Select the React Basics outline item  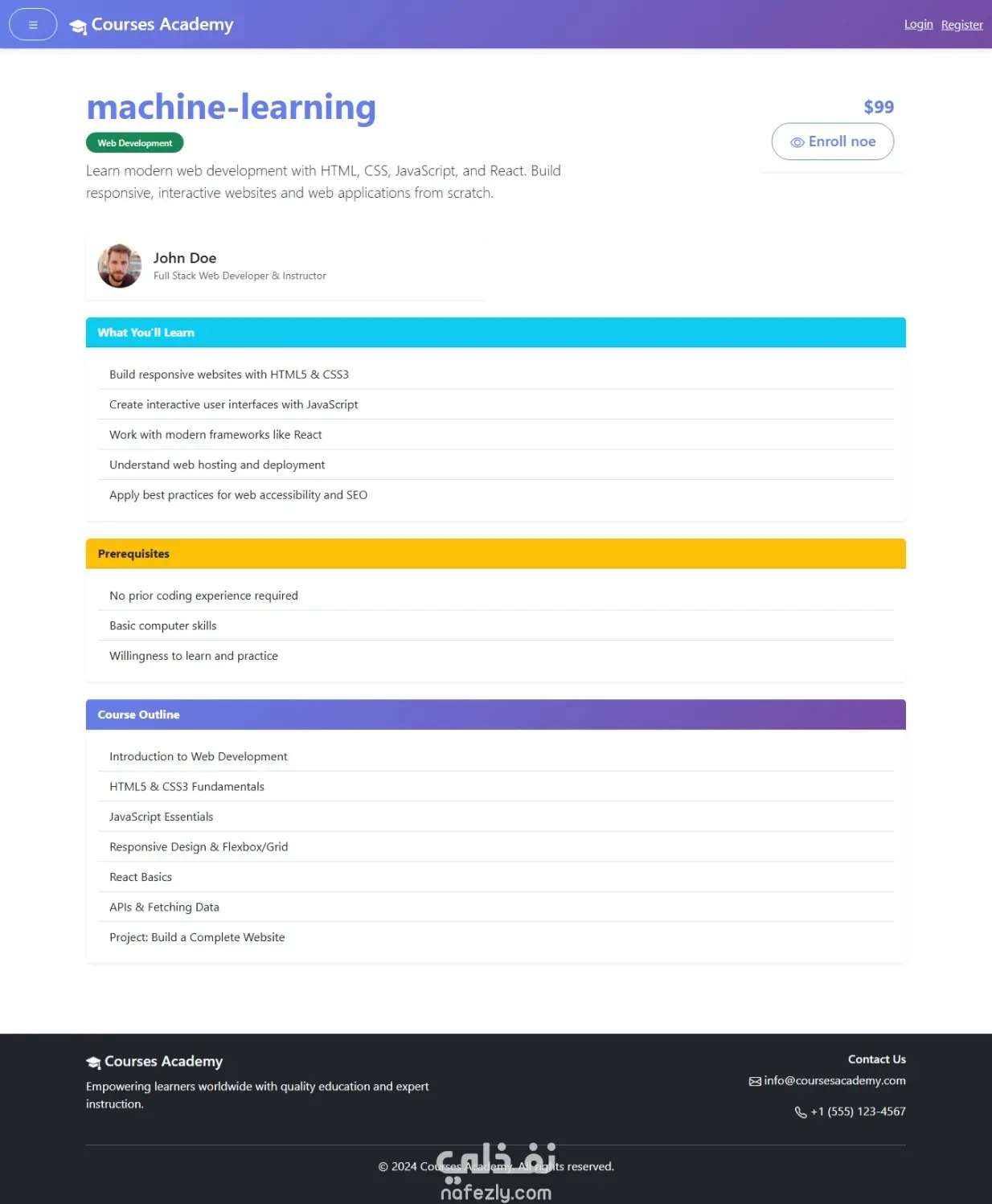point(496,877)
